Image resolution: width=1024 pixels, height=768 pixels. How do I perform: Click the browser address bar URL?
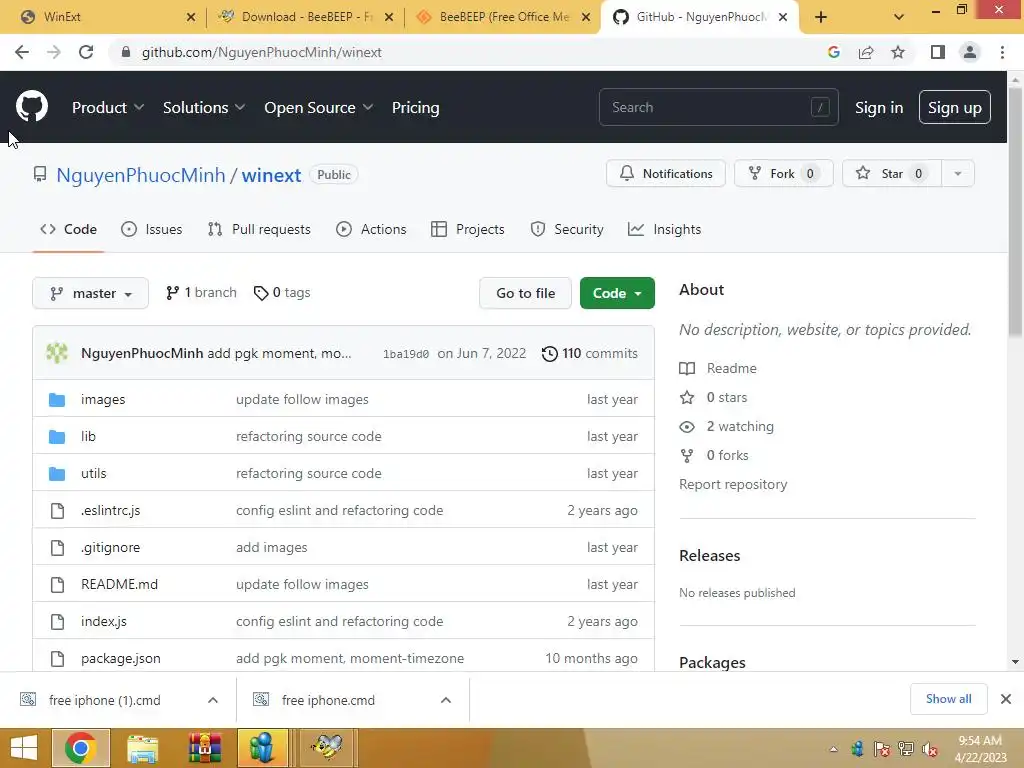[x=261, y=52]
